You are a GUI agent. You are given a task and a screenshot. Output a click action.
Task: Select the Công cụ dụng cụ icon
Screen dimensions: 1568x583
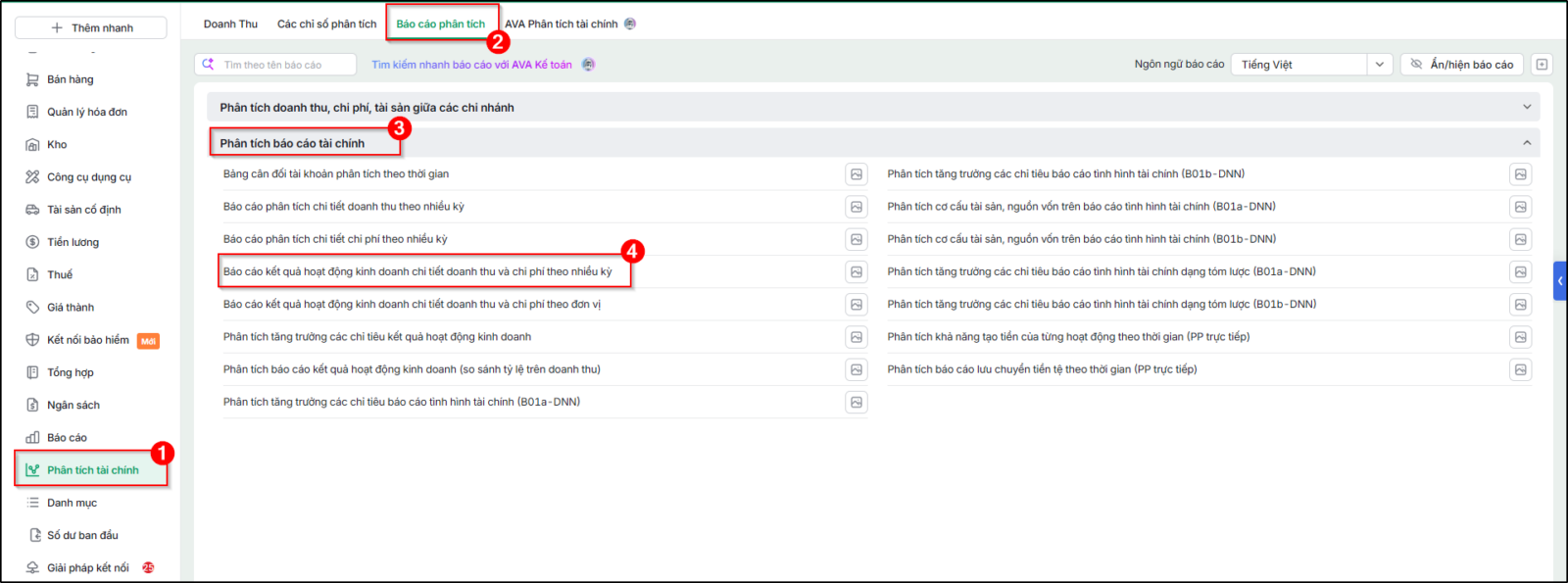click(32, 177)
